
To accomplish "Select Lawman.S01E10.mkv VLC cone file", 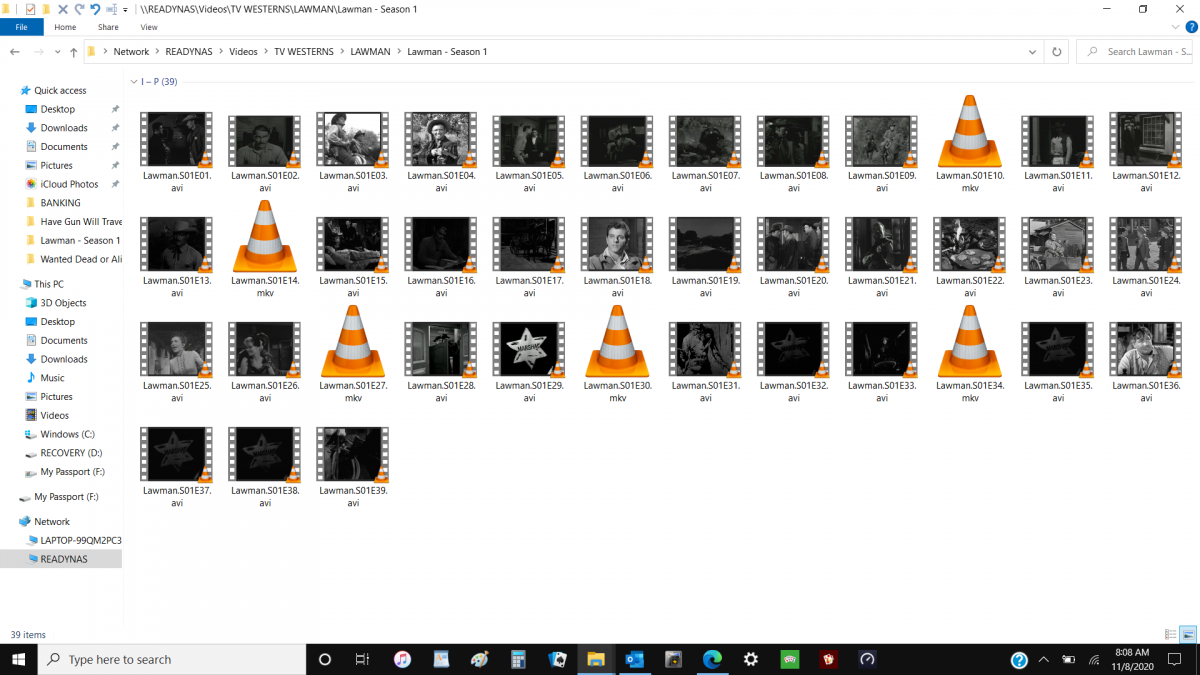I will 970,145.
